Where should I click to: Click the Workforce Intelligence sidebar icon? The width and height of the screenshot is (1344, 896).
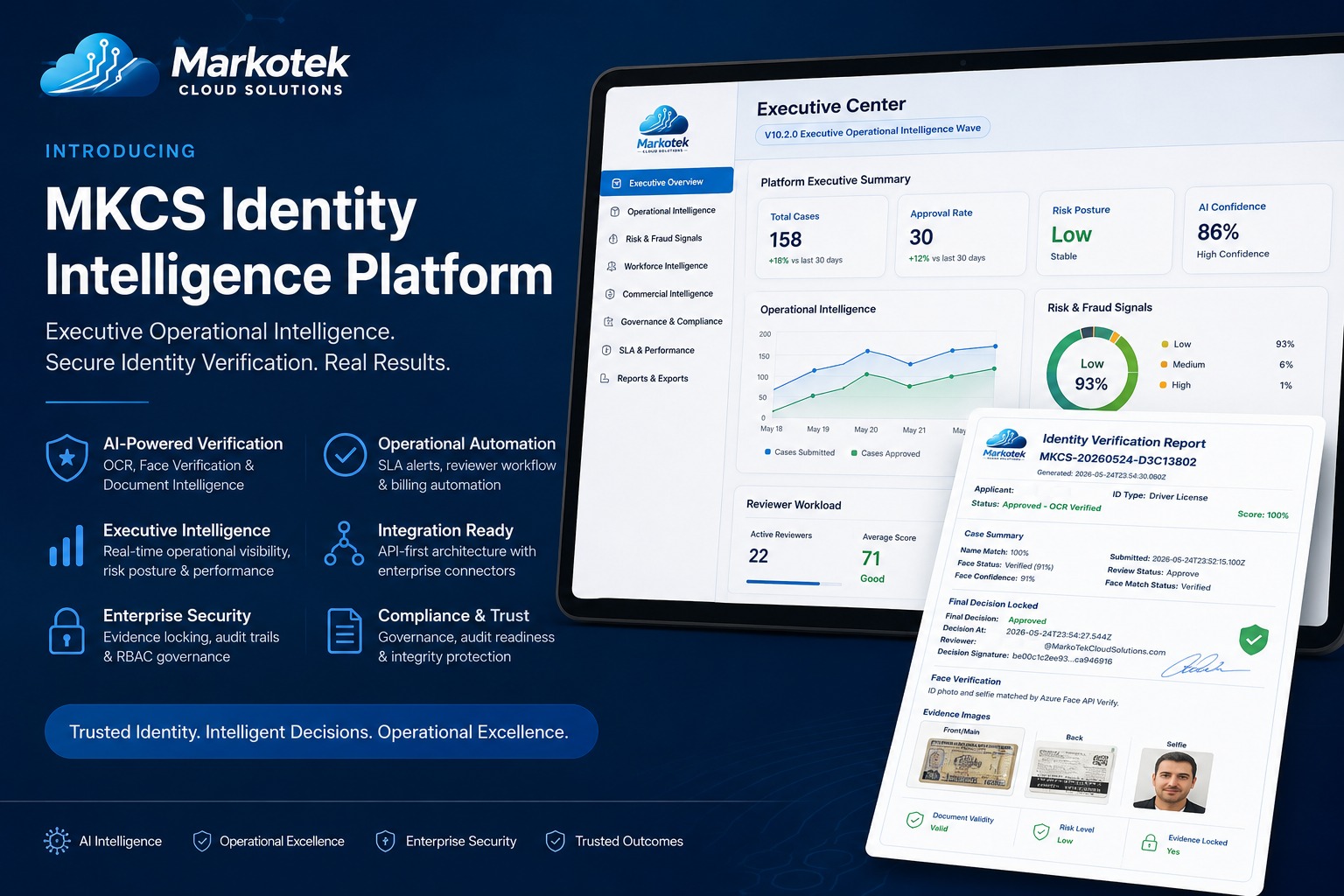[612, 266]
